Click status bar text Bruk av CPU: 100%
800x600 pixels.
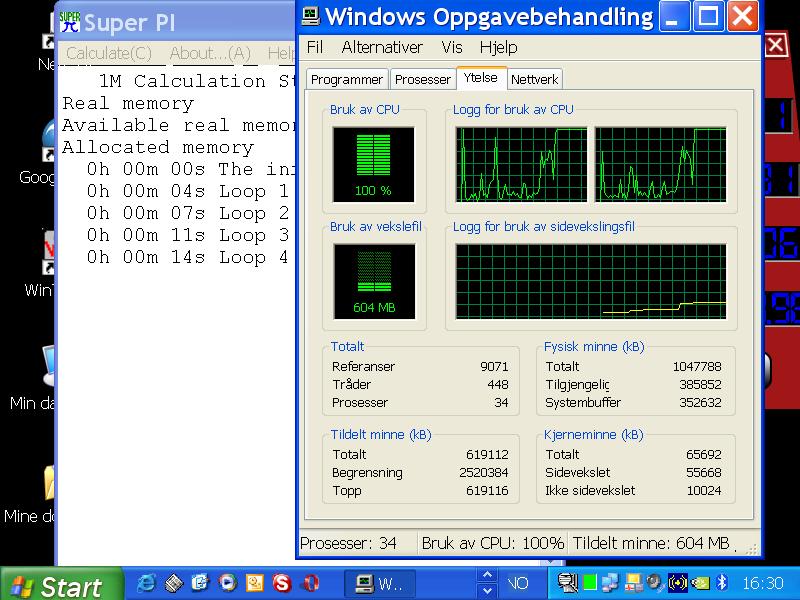492,543
